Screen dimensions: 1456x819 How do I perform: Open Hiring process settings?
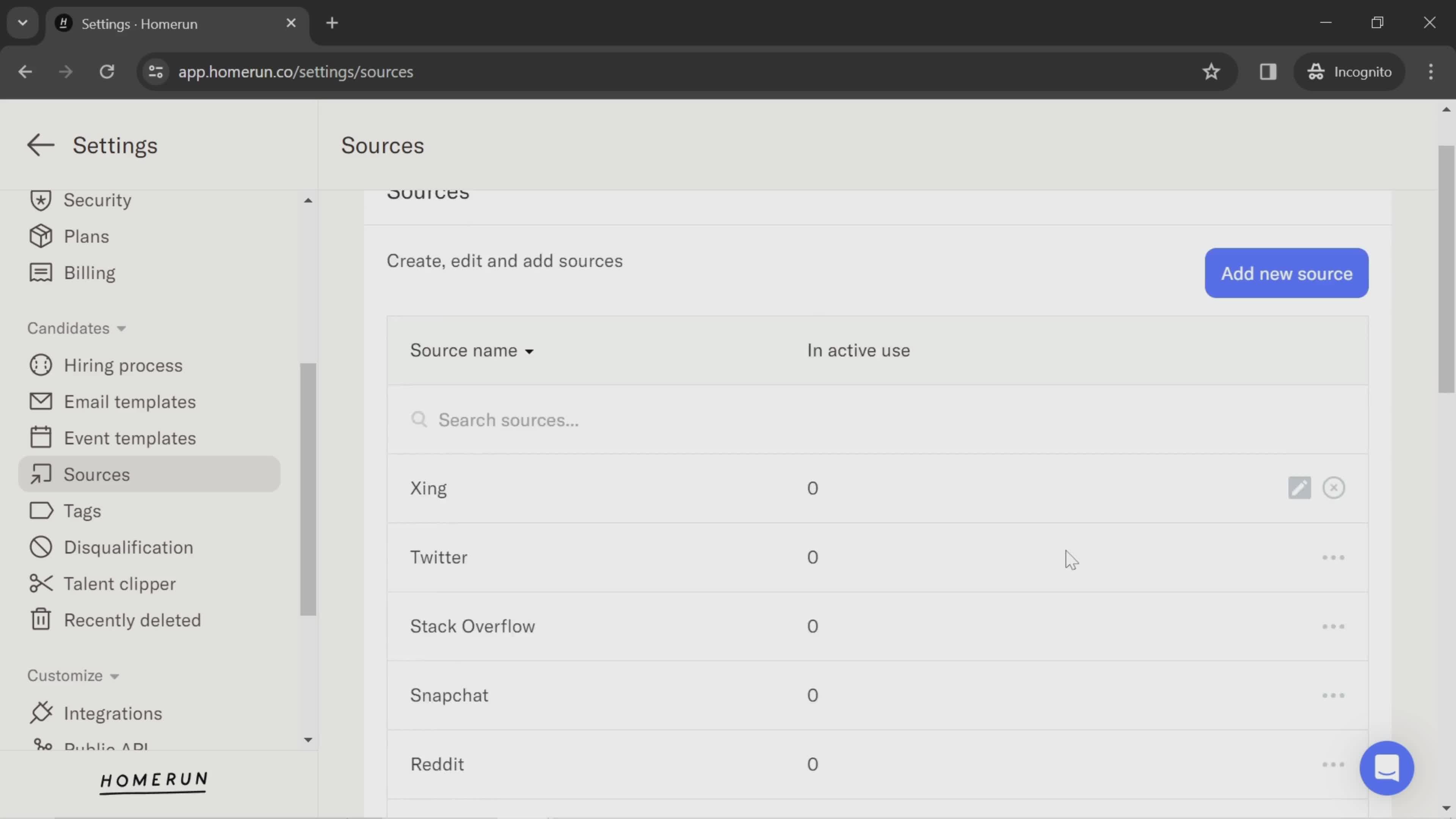click(123, 366)
